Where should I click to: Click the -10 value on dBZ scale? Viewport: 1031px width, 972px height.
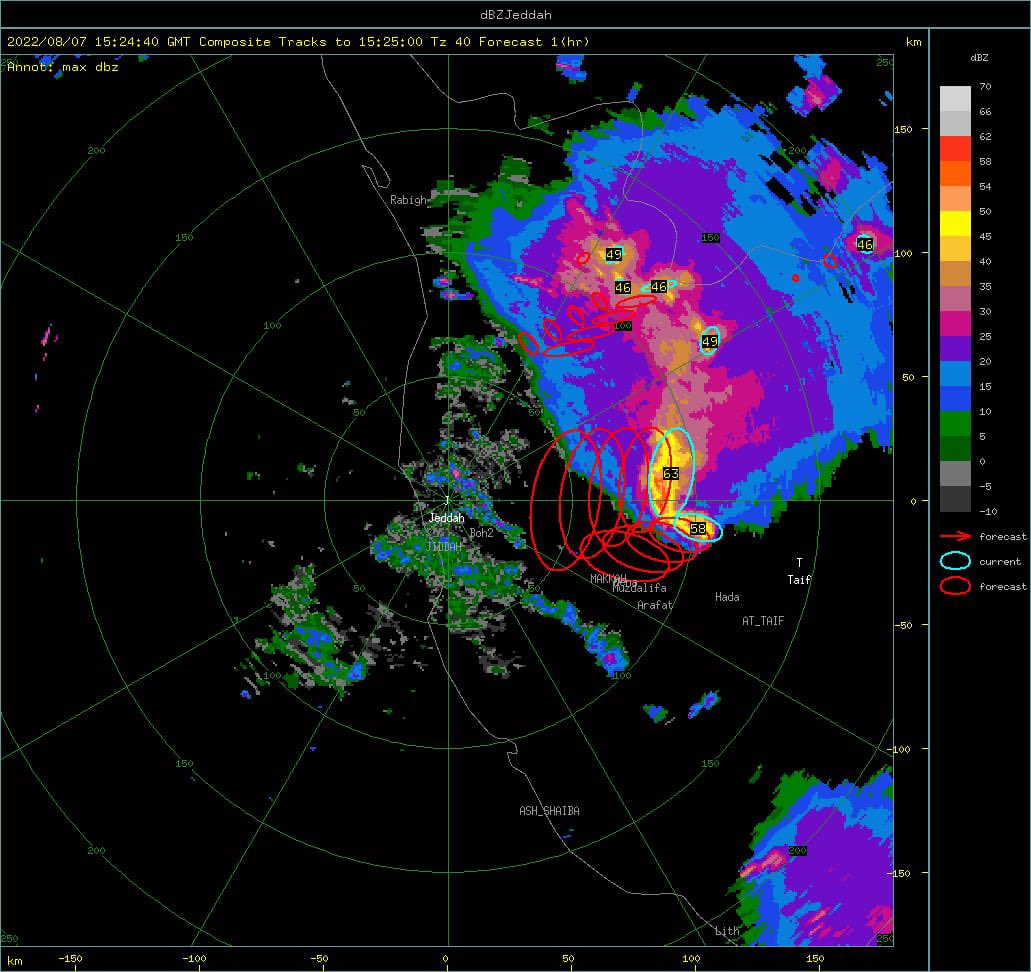coord(988,511)
